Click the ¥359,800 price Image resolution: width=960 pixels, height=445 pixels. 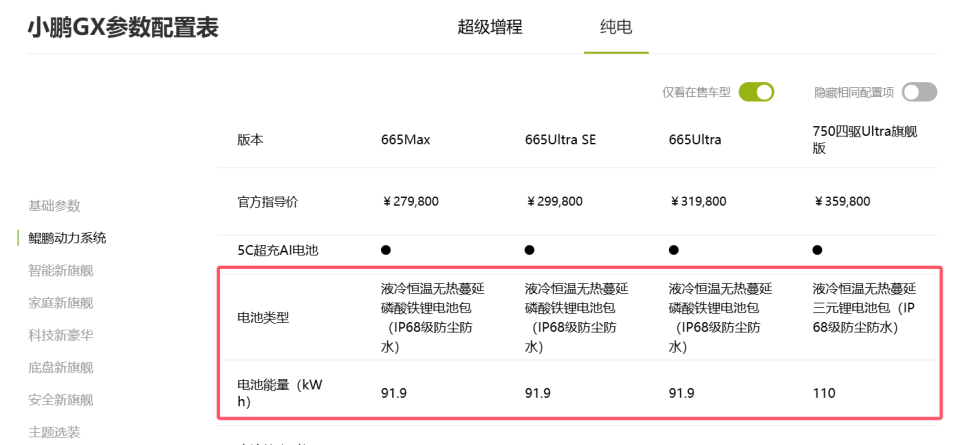[841, 201]
